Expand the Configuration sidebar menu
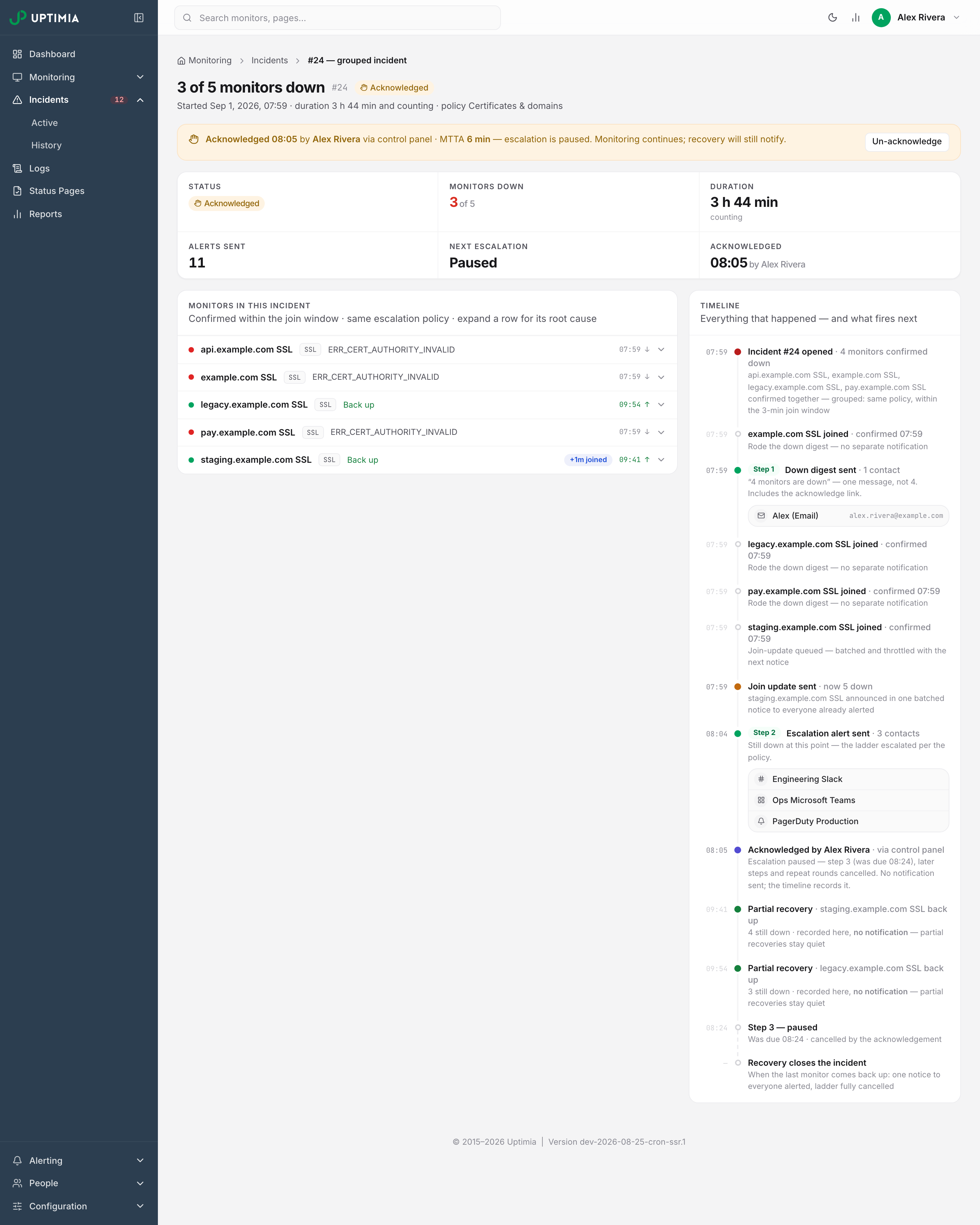This screenshot has width=980, height=1225. [x=78, y=1206]
